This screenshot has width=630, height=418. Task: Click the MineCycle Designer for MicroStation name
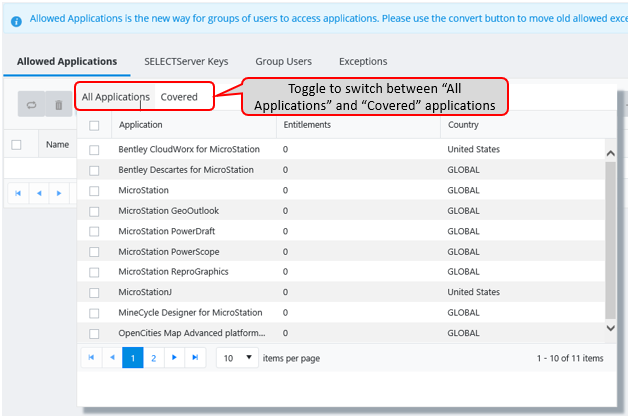coord(190,313)
